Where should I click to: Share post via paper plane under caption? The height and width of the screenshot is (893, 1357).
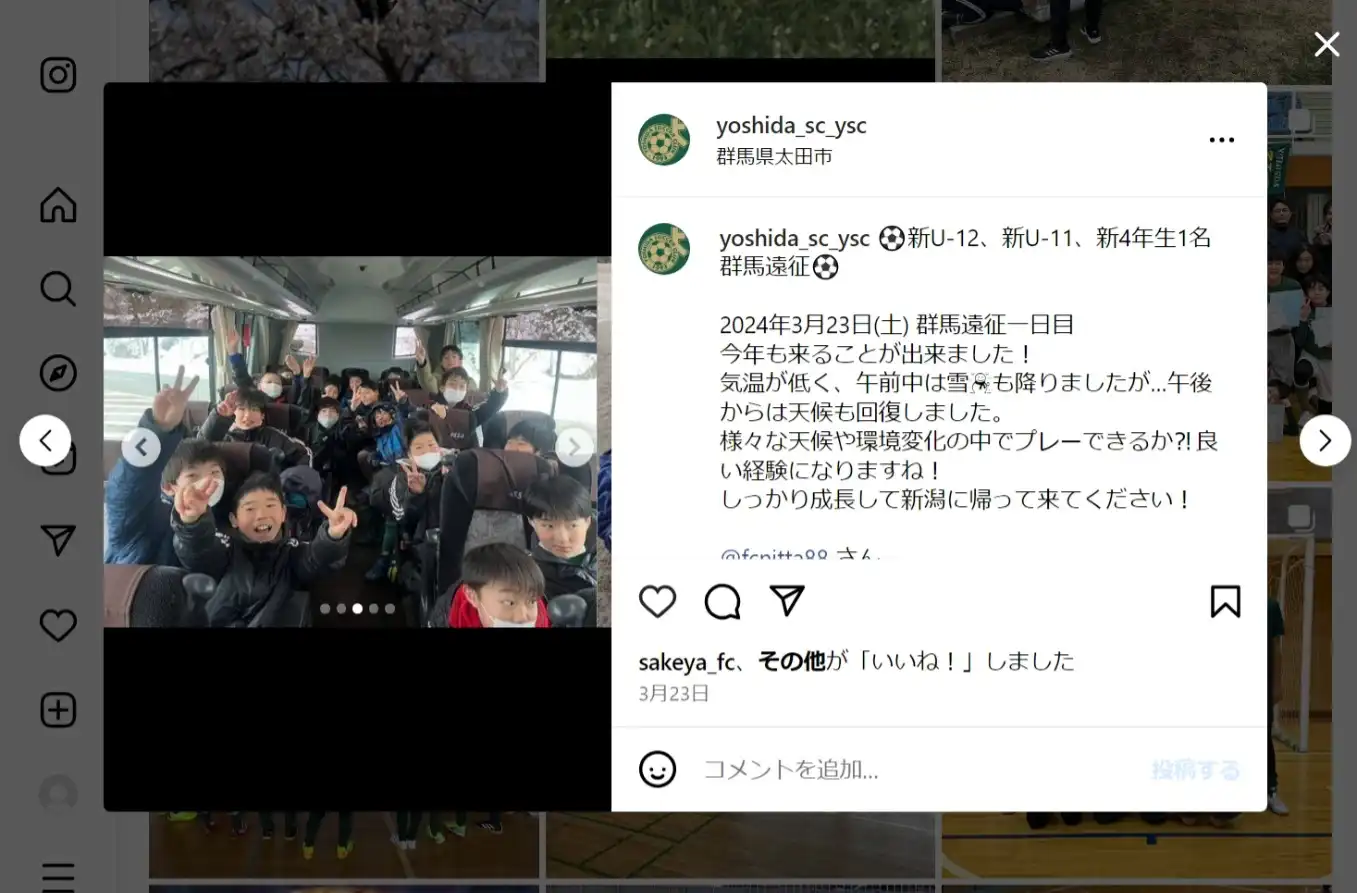coord(787,600)
